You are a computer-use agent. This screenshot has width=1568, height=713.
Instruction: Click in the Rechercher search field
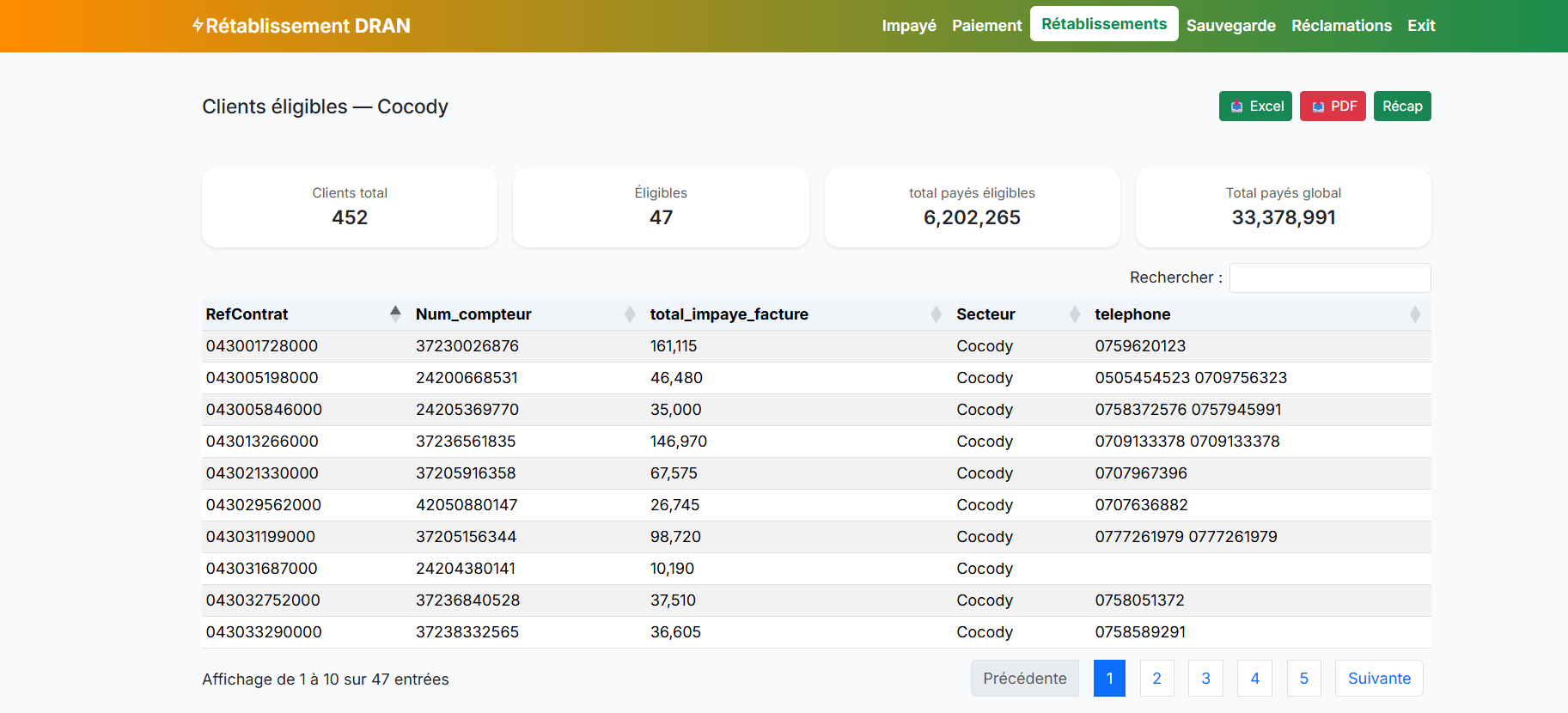1329,277
